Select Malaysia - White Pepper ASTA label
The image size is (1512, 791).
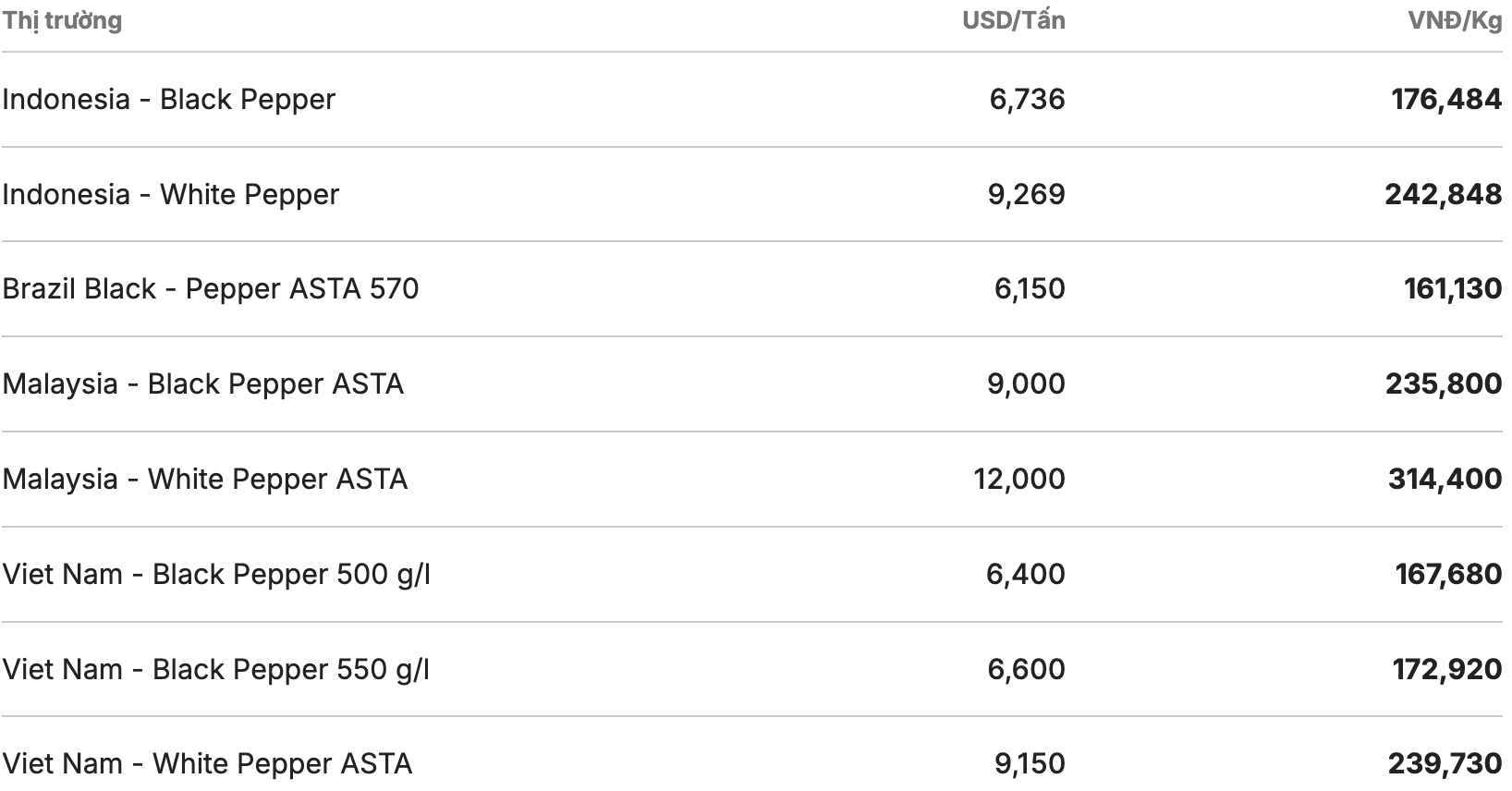click(x=204, y=479)
